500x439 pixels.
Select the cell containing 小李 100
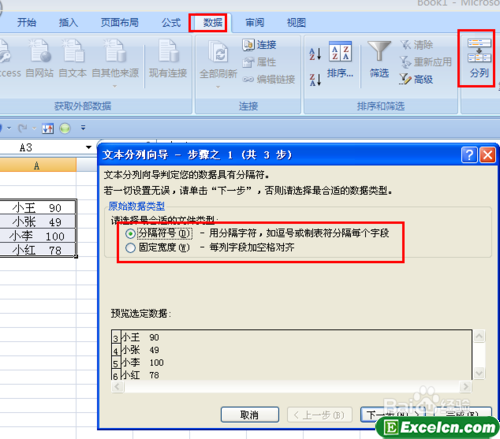(x=37, y=236)
